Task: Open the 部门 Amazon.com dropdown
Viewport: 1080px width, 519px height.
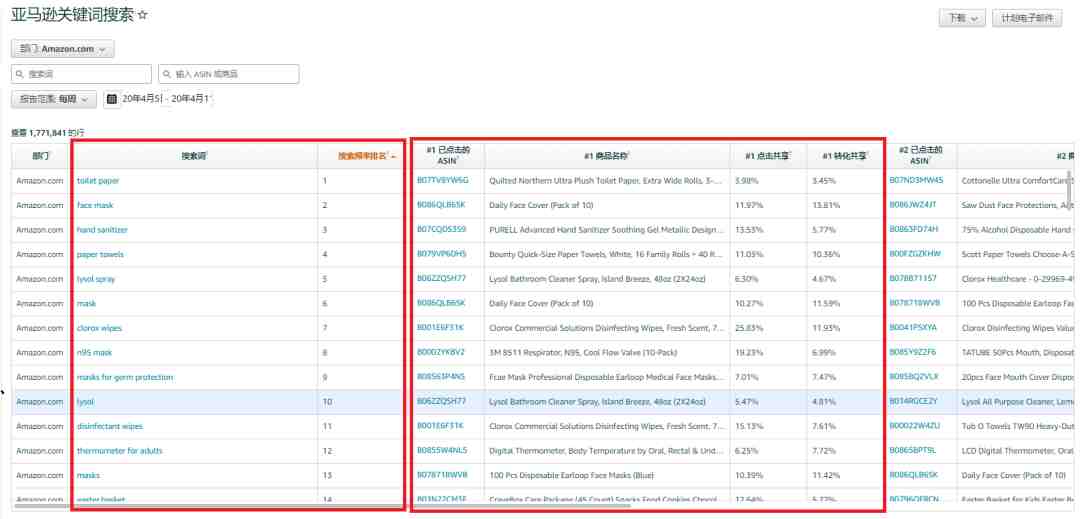Action: pyautogui.click(x=63, y=49)
